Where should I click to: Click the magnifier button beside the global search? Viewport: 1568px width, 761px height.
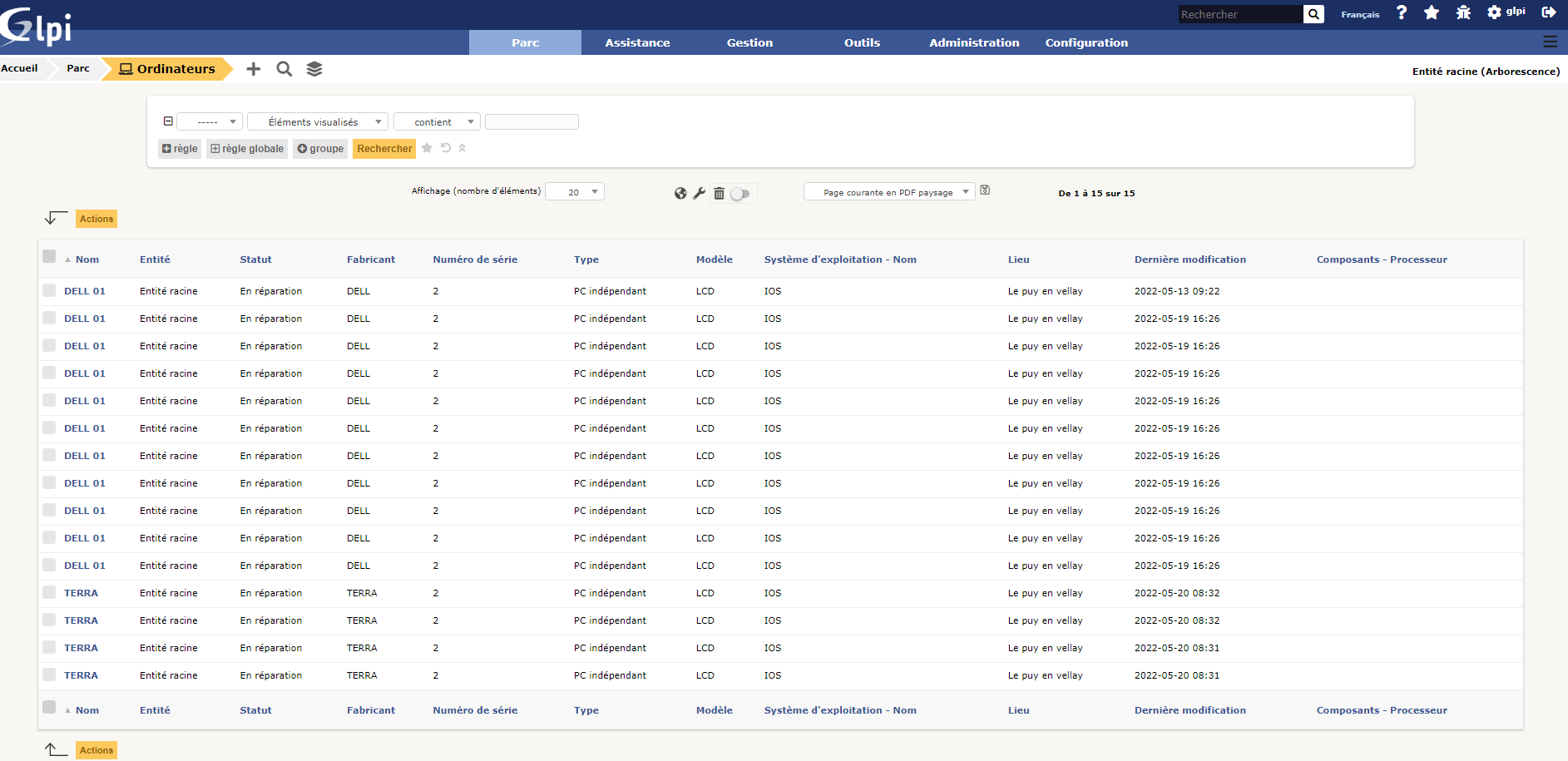(x=1313, y=14)
